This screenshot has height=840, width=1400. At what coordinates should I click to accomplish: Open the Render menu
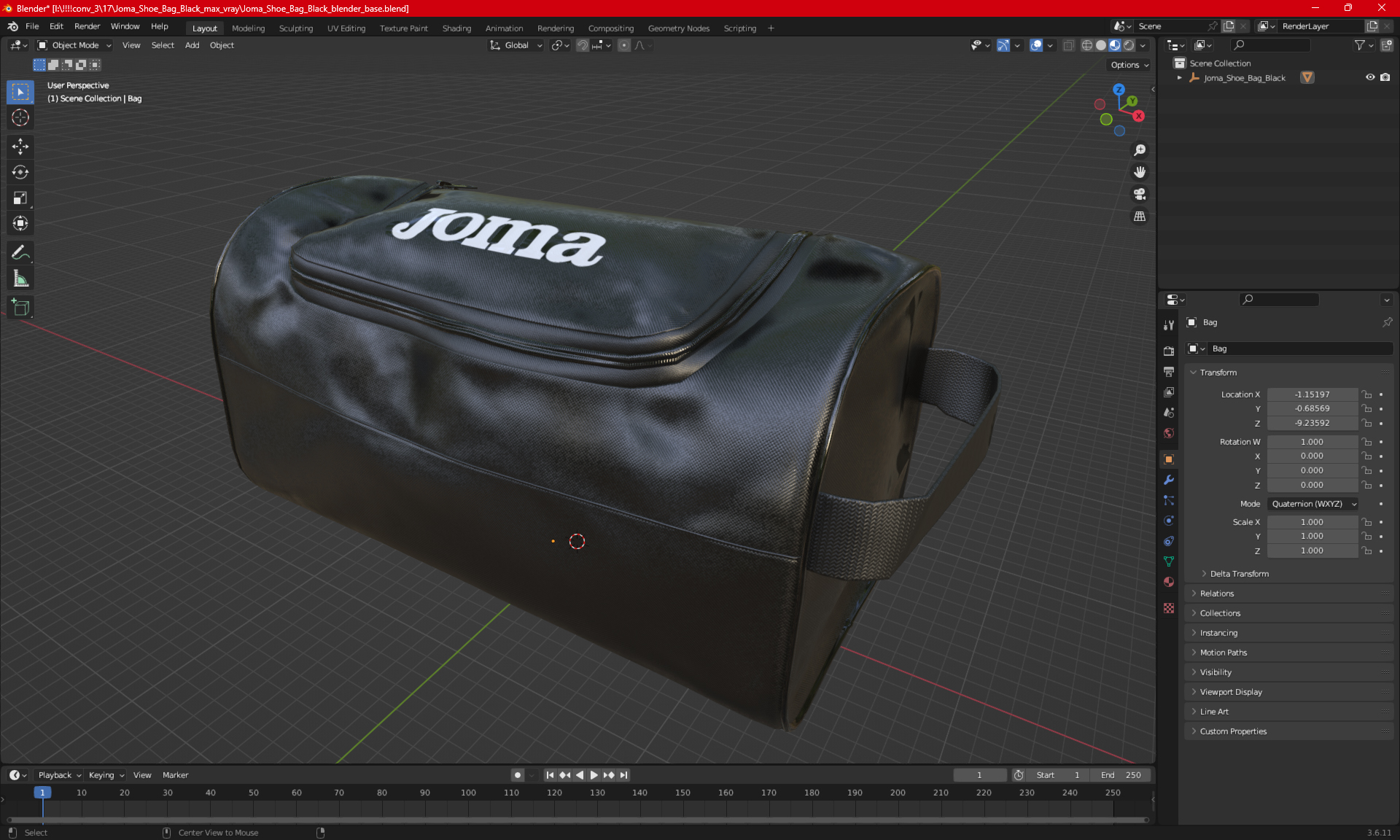coord(87,26)
